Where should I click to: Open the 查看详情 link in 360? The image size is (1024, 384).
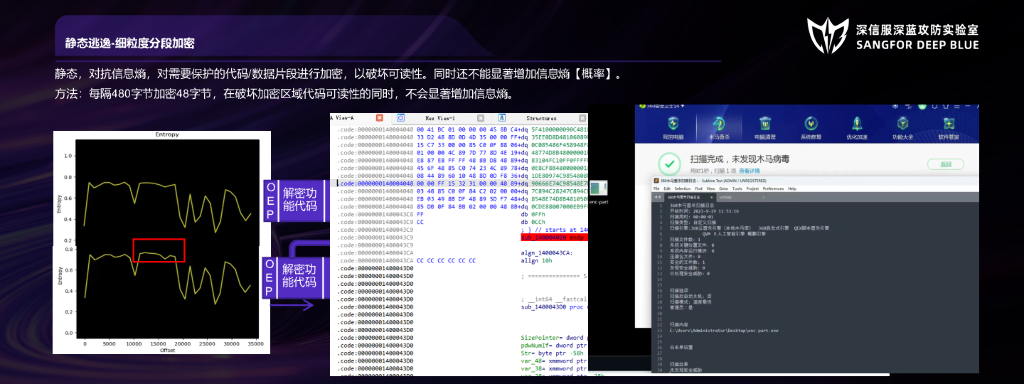(750, 171)
